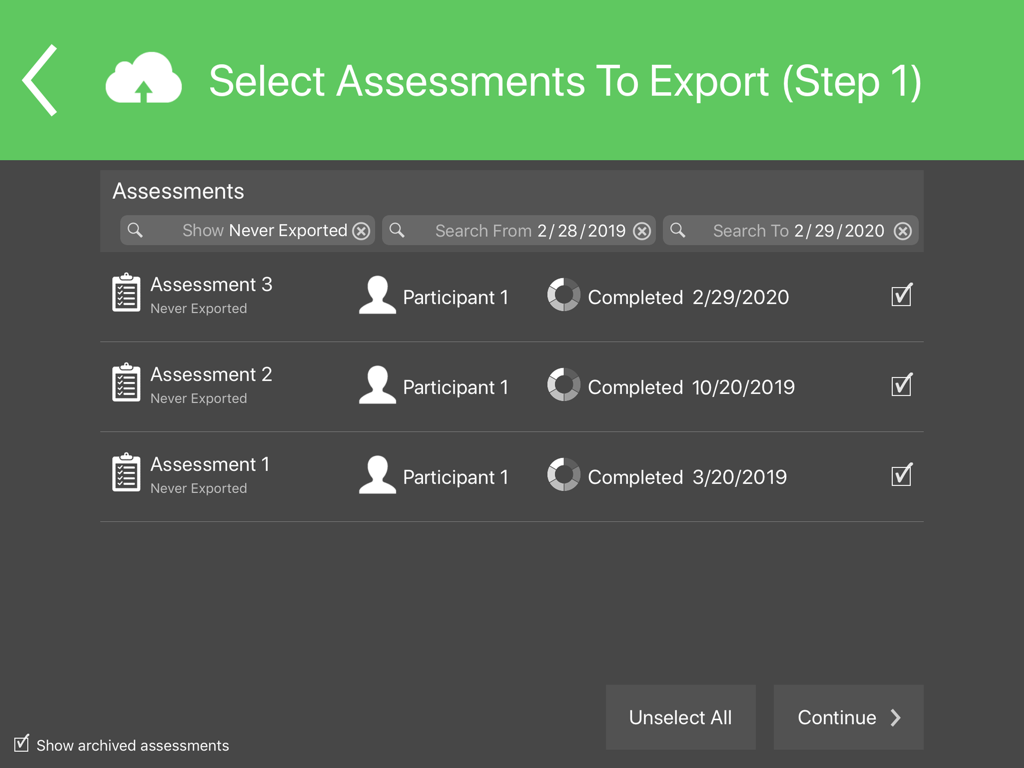Click the Unselect All button
1024x768 pixels.
point(680,717)
